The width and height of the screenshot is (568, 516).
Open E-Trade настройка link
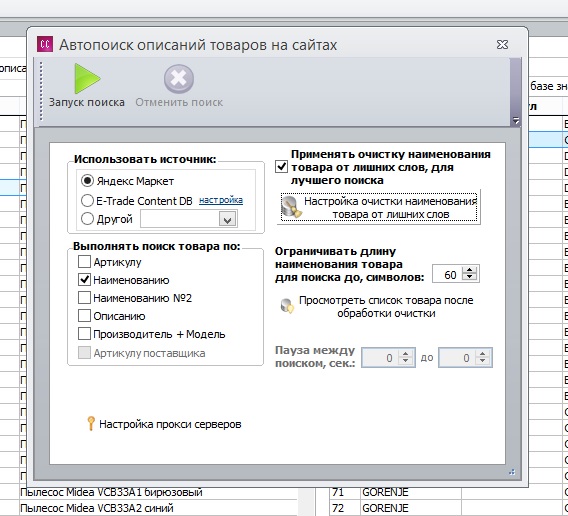221,200
